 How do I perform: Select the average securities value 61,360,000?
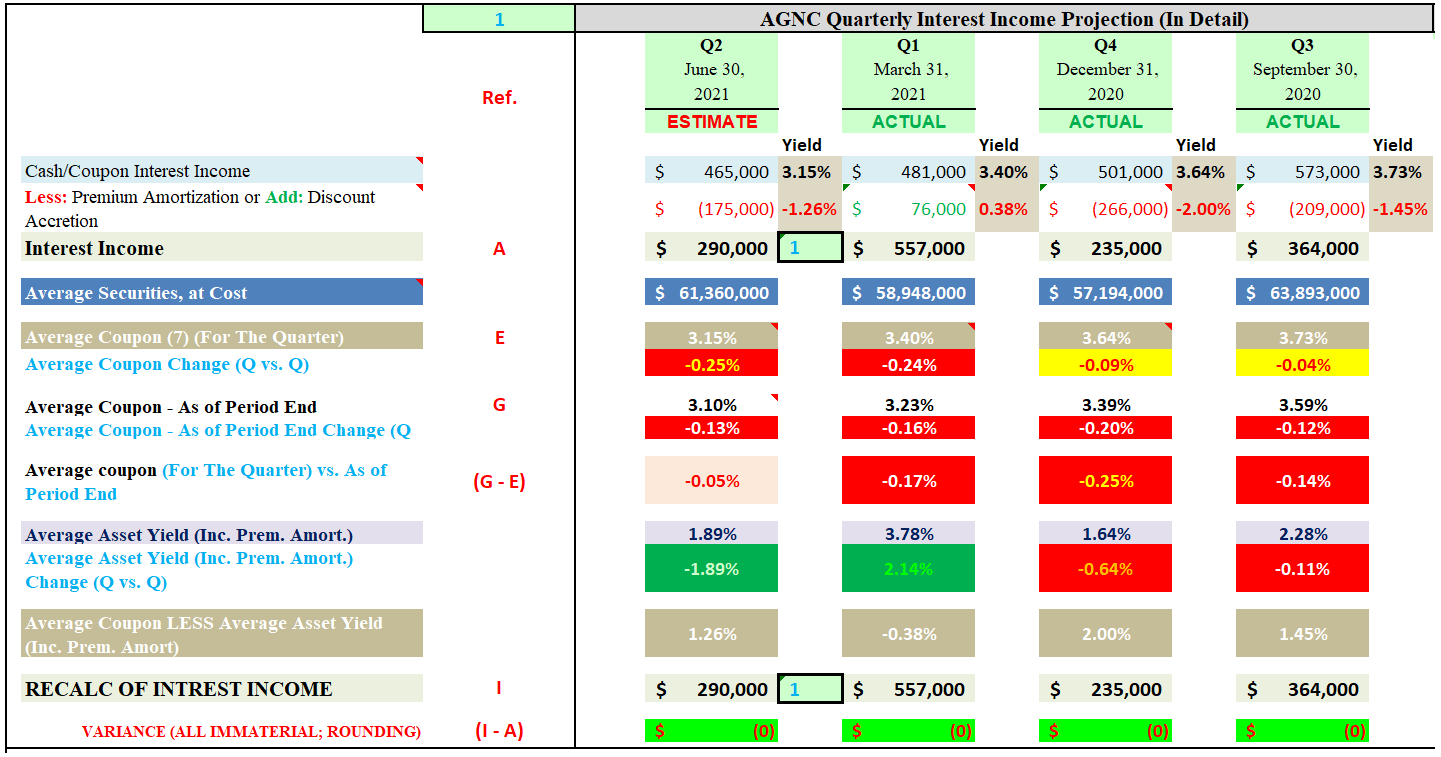[711, 292]
